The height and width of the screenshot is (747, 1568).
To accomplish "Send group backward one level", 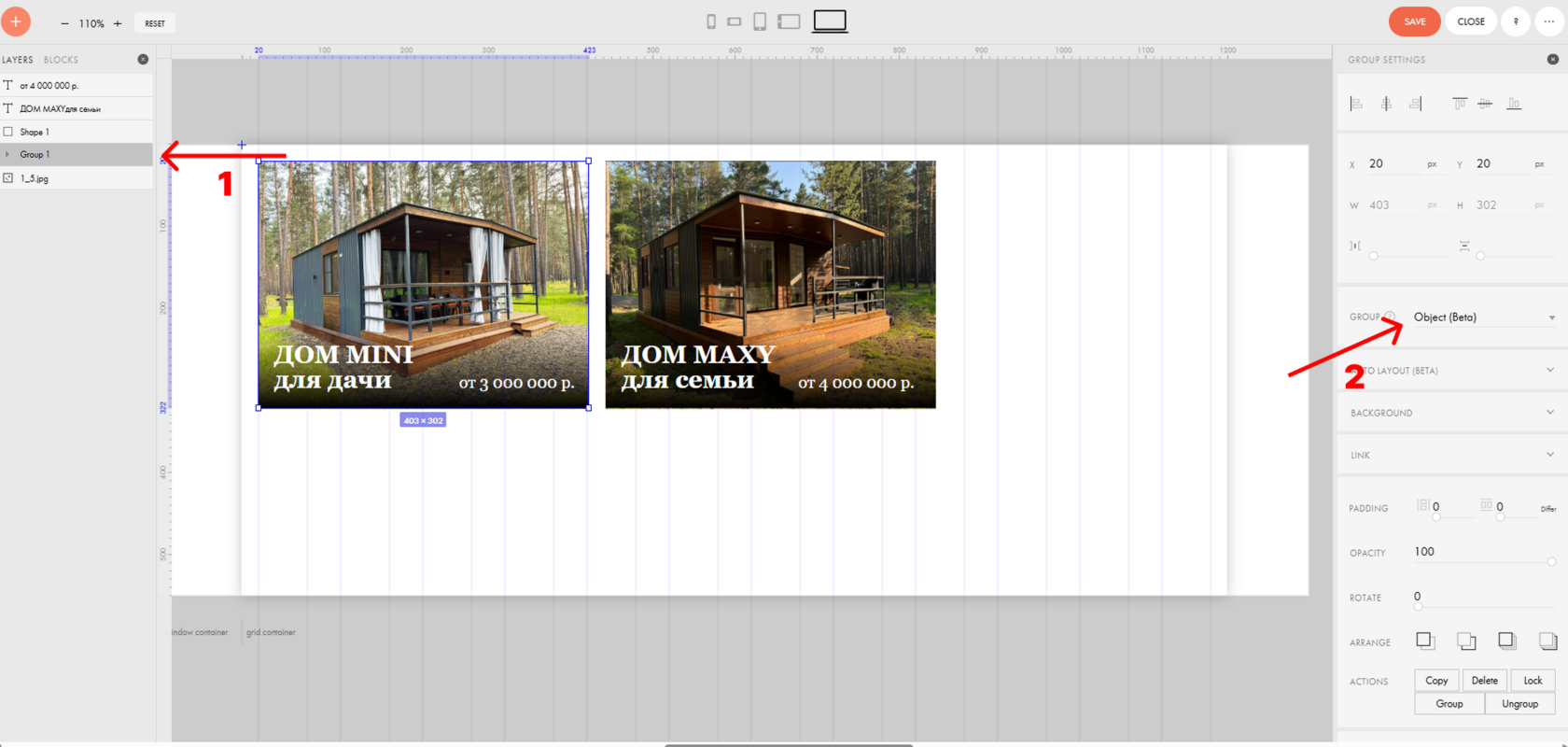I will click(x=1466, y=641).
